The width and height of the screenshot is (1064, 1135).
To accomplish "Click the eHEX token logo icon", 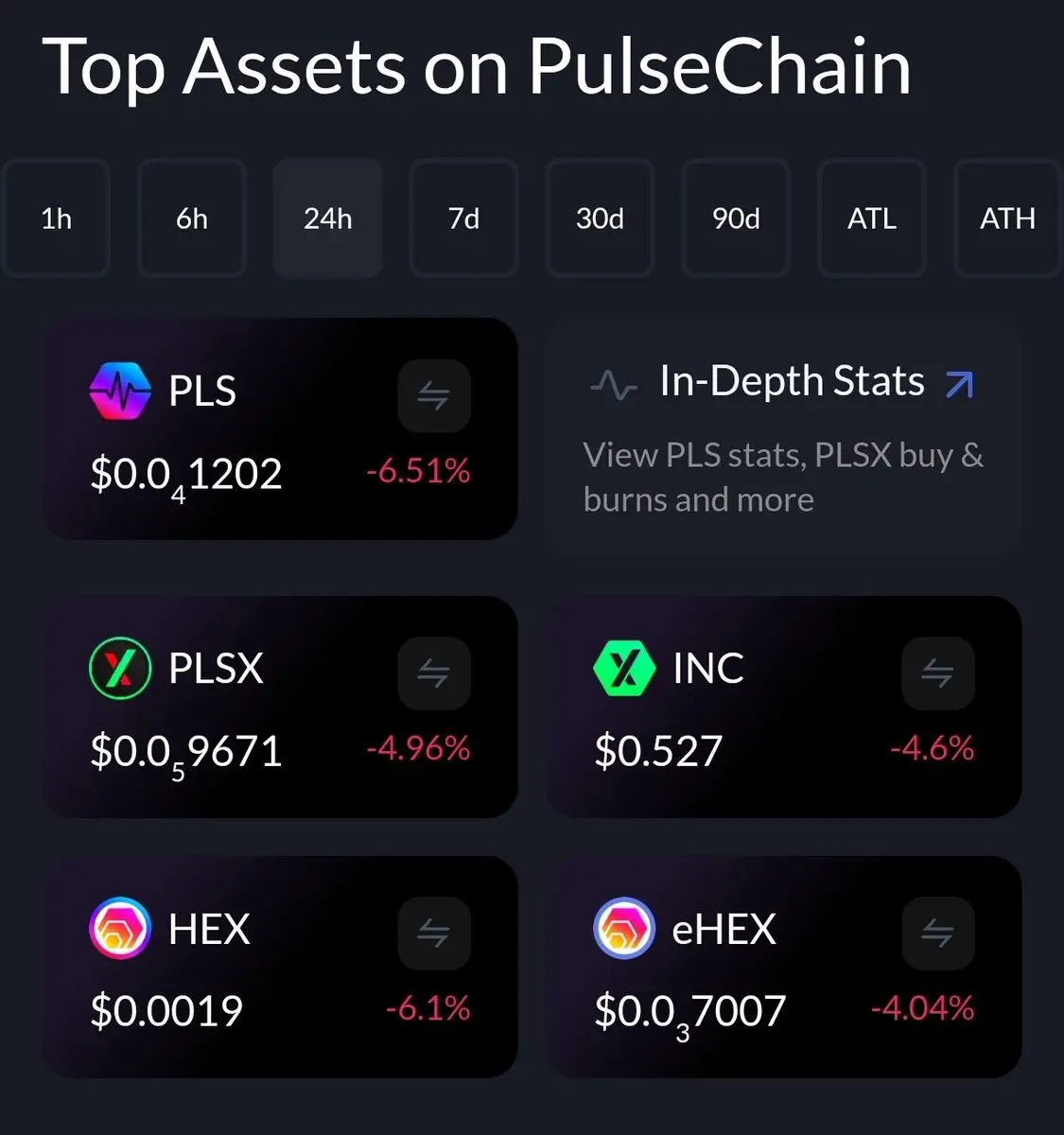I will click(x=624, y=929).
